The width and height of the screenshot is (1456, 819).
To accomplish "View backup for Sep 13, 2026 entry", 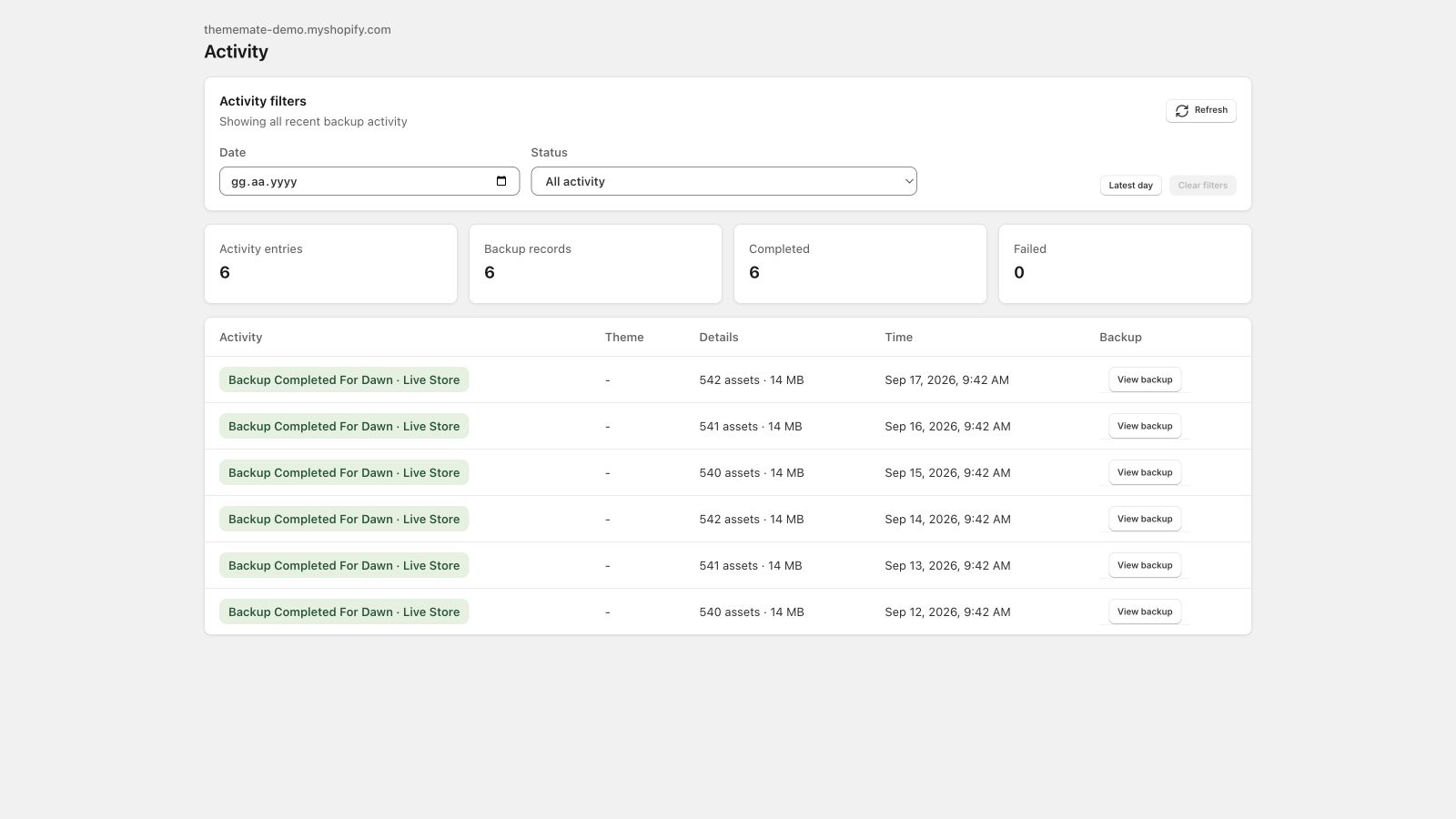I will 1145,565.
